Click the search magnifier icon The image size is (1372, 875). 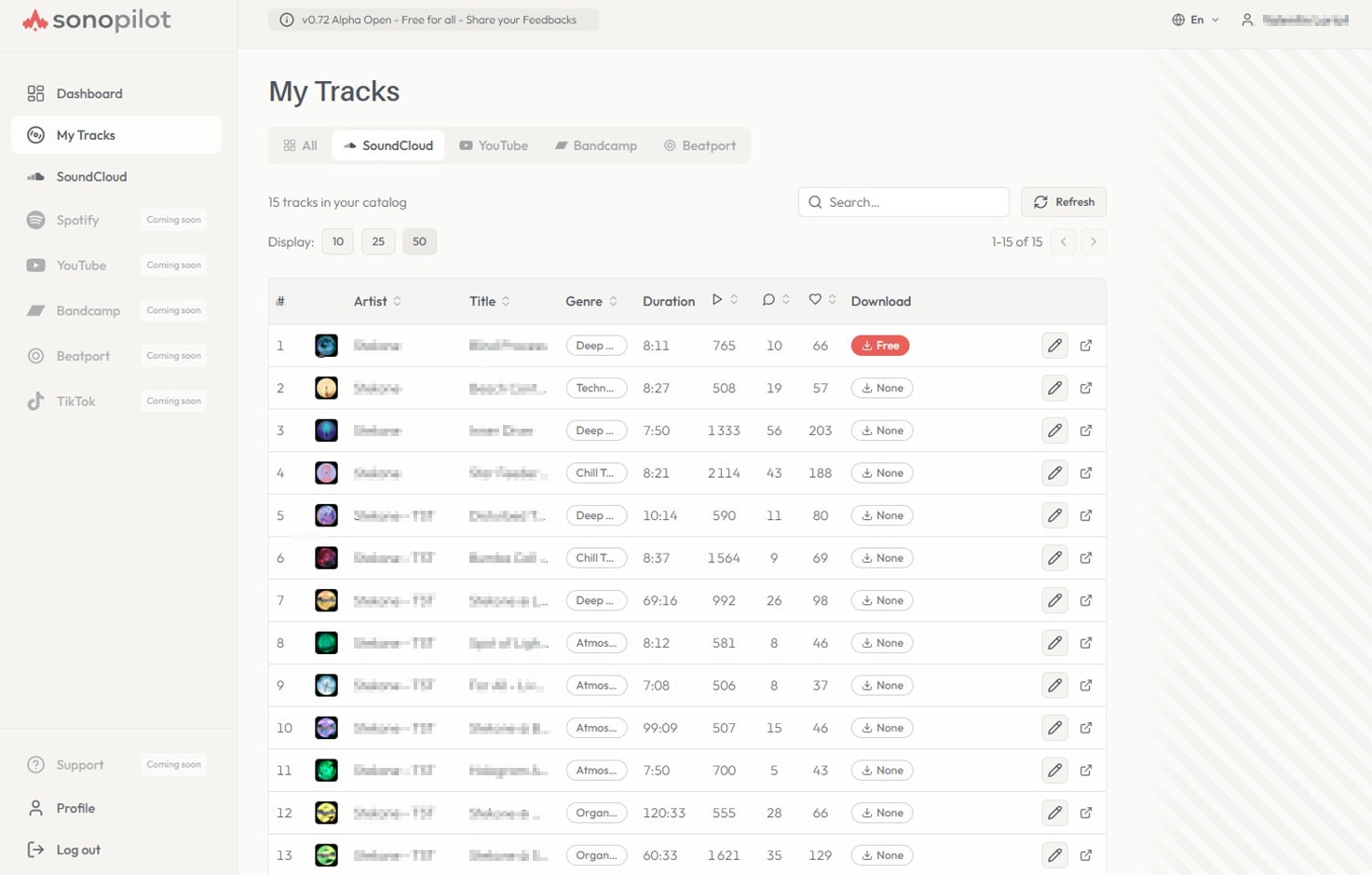point(814,201)
